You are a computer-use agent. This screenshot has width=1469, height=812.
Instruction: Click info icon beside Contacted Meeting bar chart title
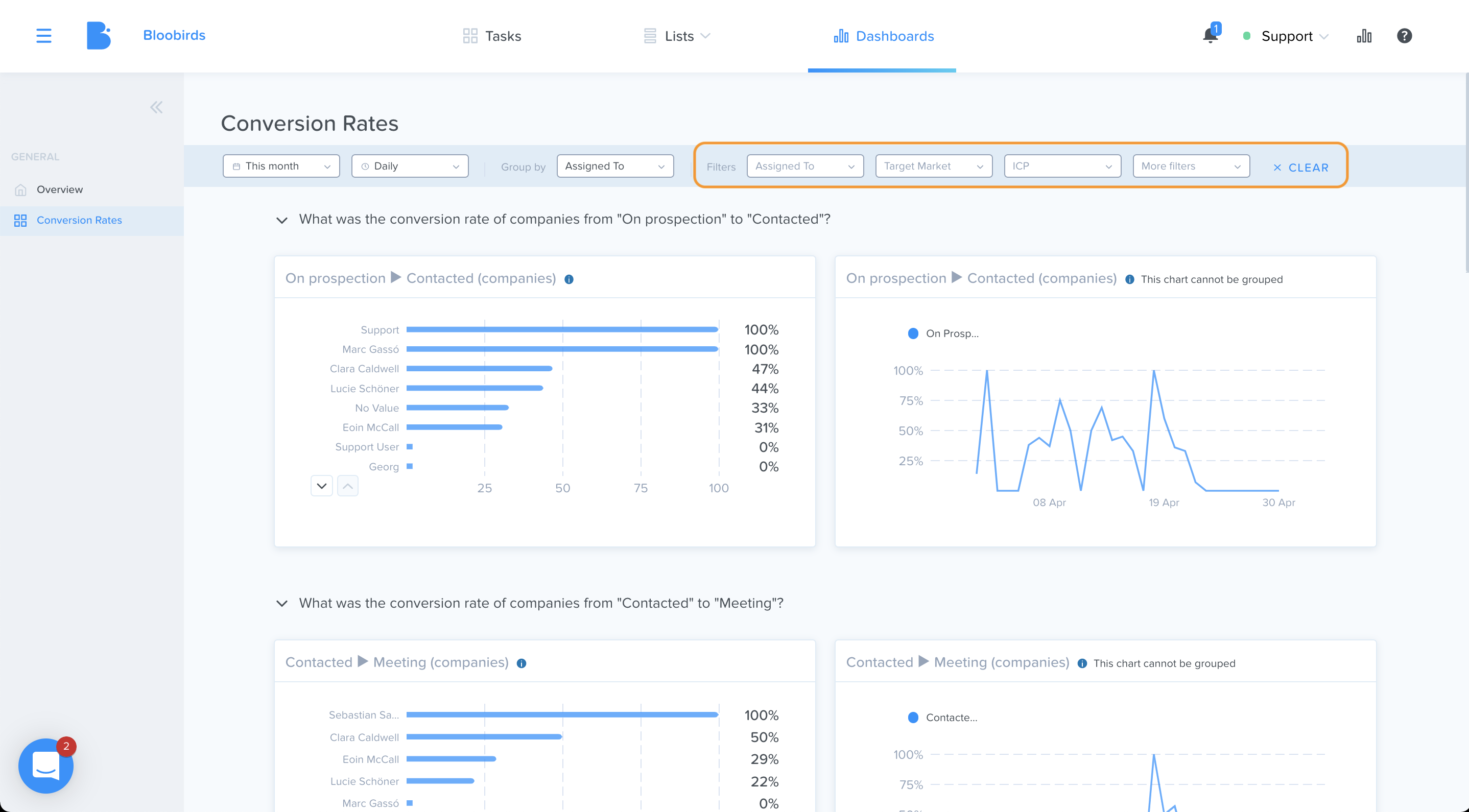[x=521, y=663]
